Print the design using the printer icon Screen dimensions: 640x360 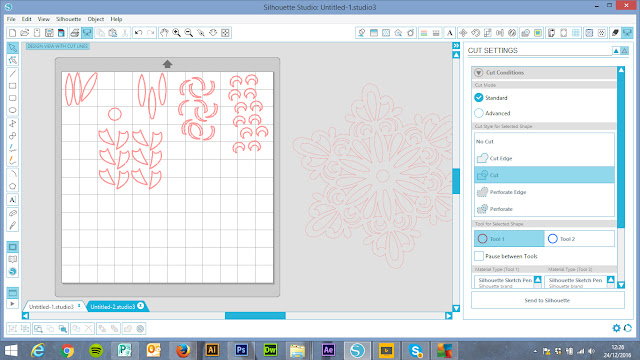click(74, 33)
